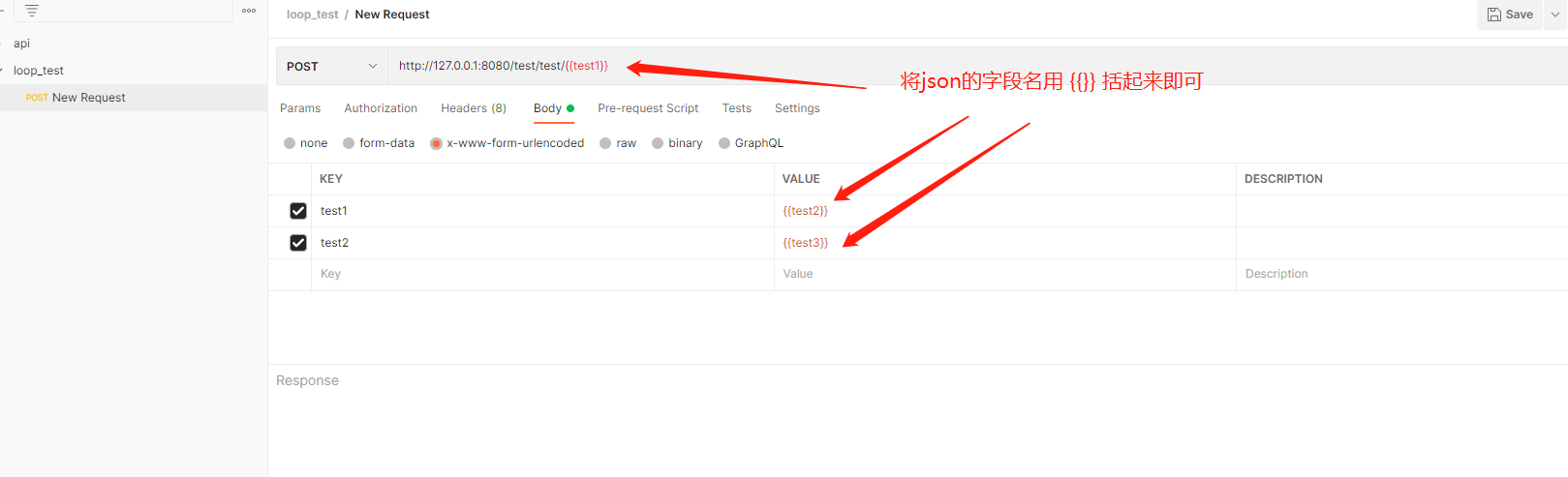Click the {{test3}} value cell
Image resolution: width=1568 pixels, height=477 pixels.
pos(1005,243)
